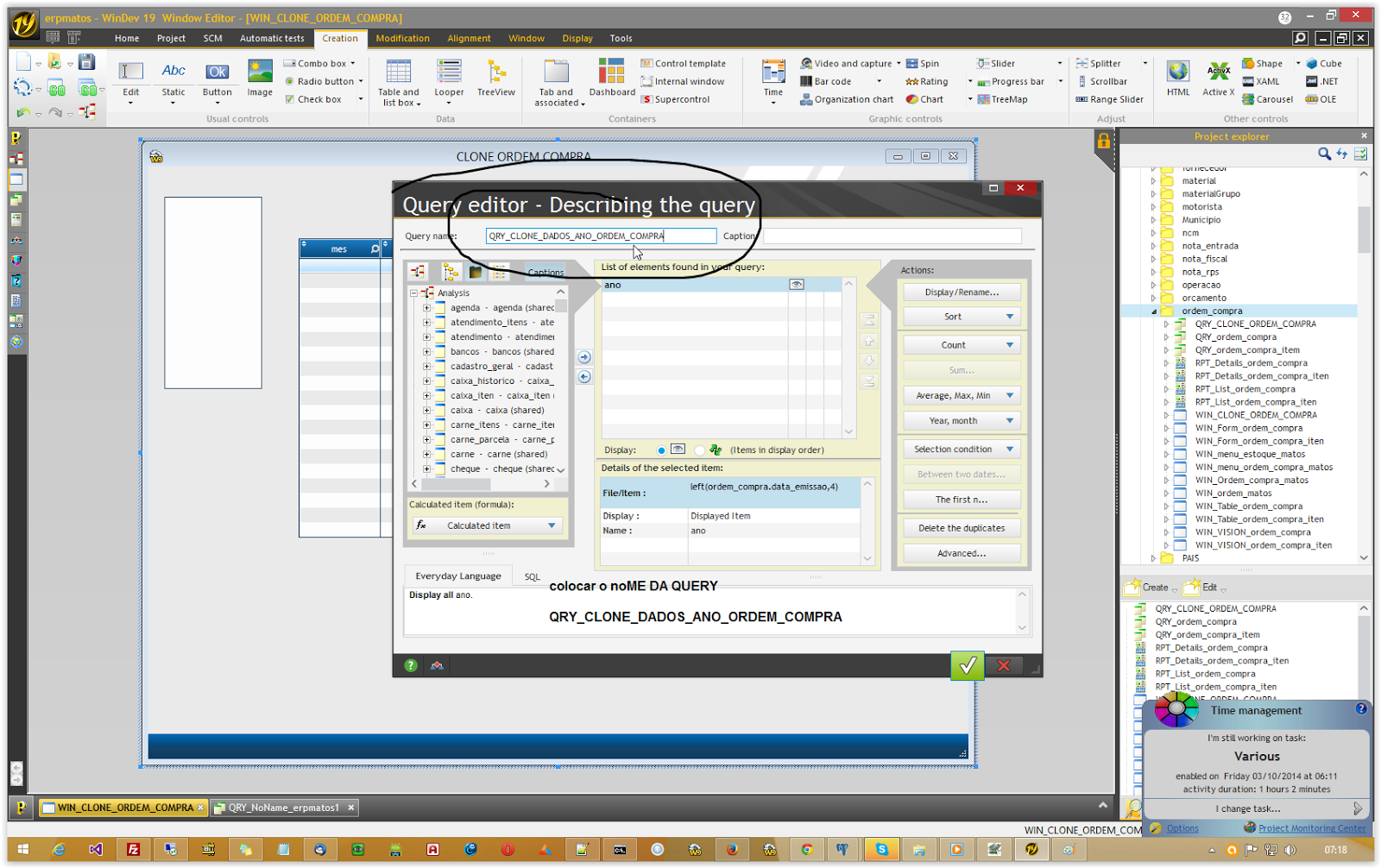
Task: Add a Cube control
Action: (1324, 63)
